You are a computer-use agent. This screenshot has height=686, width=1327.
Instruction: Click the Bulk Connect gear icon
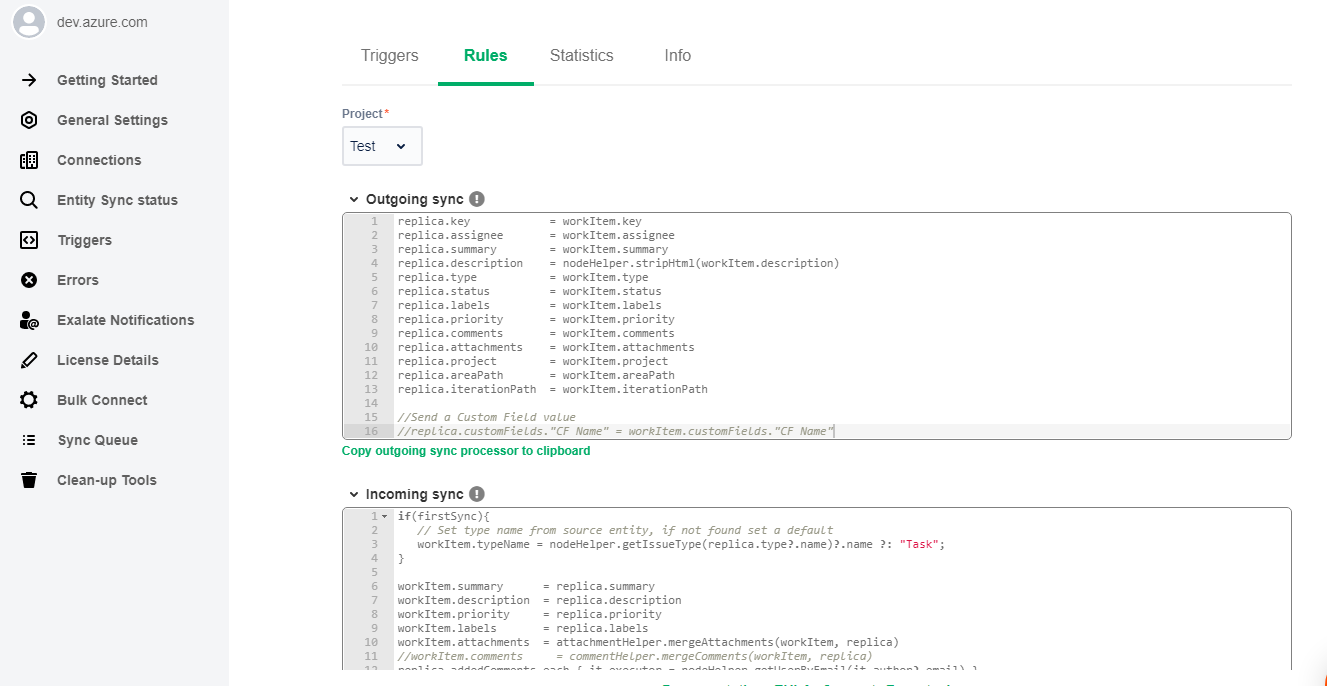(x=29, y=400)
